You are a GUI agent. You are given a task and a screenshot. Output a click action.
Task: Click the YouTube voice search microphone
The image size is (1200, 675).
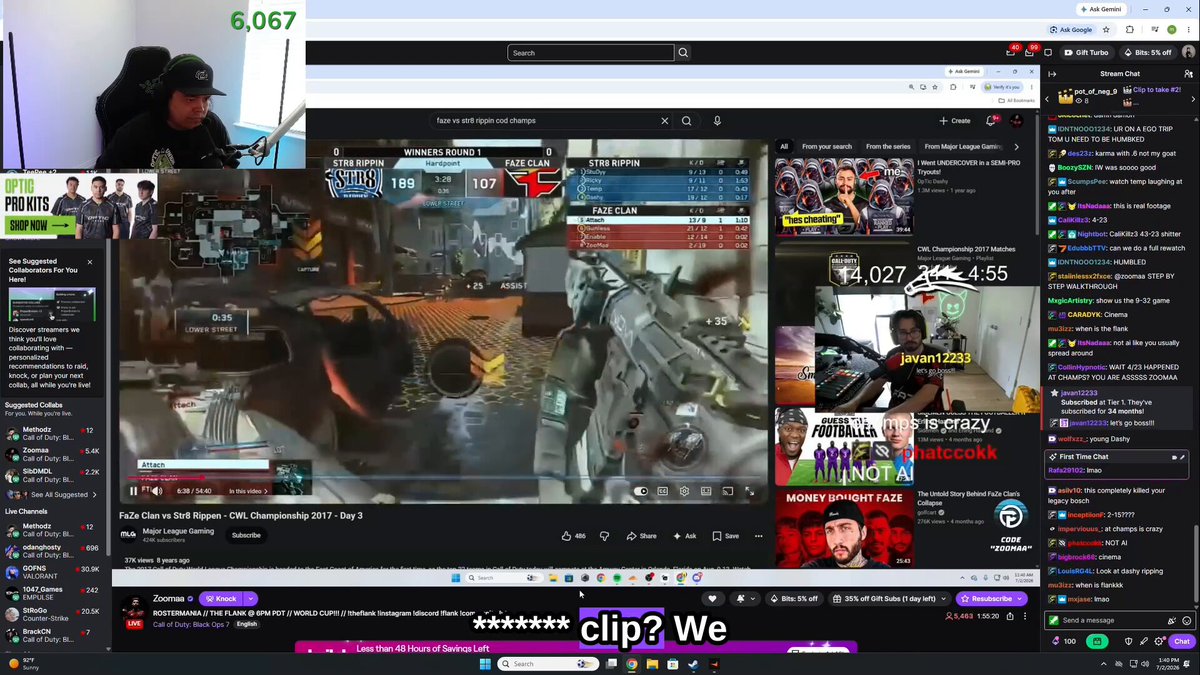717,121
